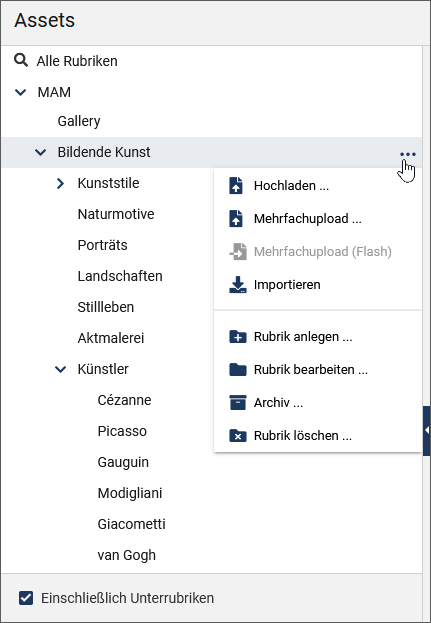Screen dimensions: 431x623
Task: Click the Archiv box icon
Action: 238,402
